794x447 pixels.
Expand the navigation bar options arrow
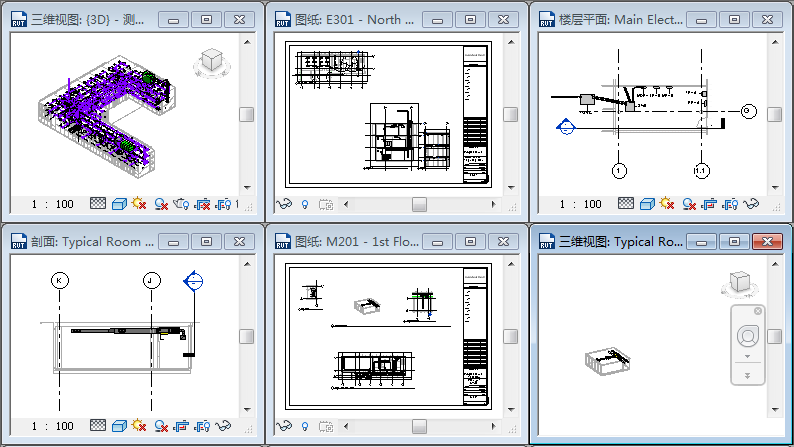click(x=747, y=376)
